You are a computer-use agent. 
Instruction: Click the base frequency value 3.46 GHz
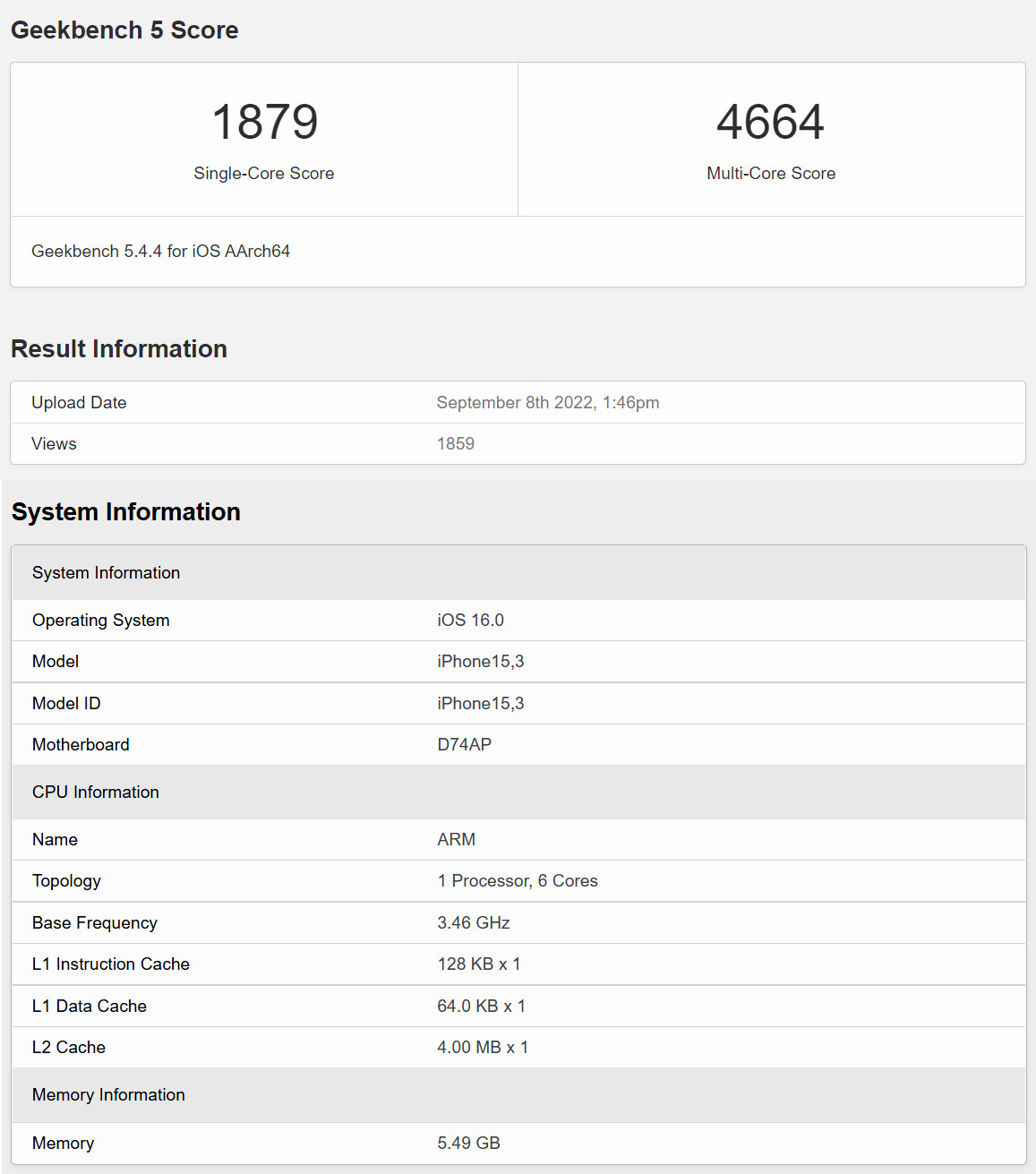coord(473,923)
